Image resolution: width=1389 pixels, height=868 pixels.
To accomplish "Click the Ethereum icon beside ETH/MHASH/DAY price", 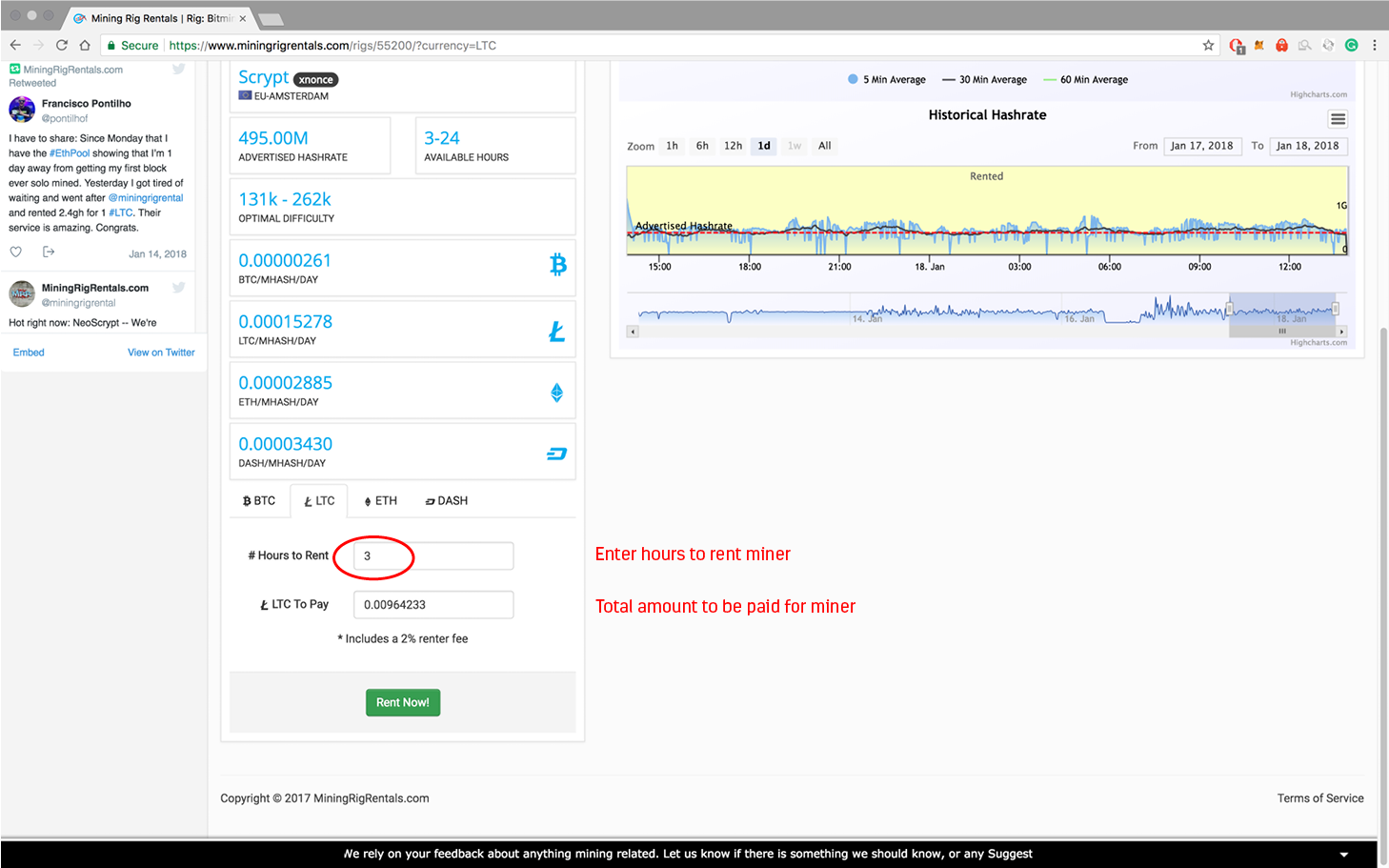I will [x=557, y=393].
